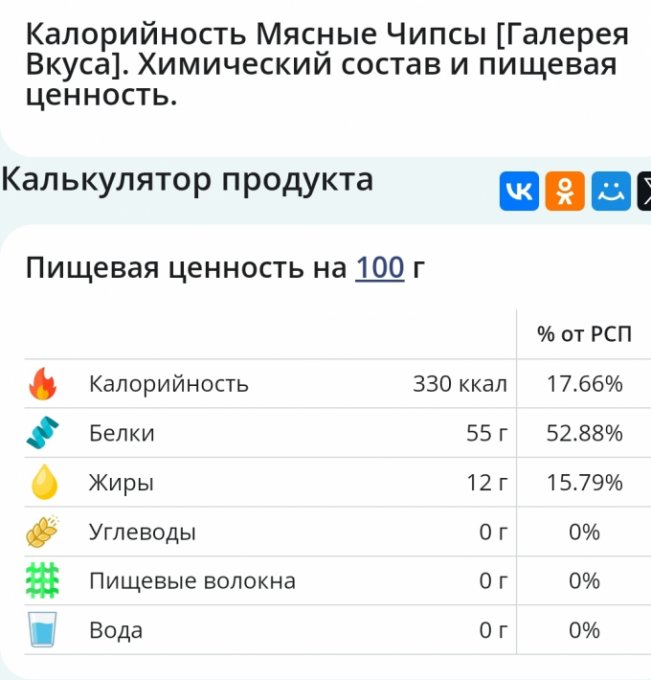The width and height of the screenshot is (651, 680).
Task: Select the Белки row label
Action: 121,433
